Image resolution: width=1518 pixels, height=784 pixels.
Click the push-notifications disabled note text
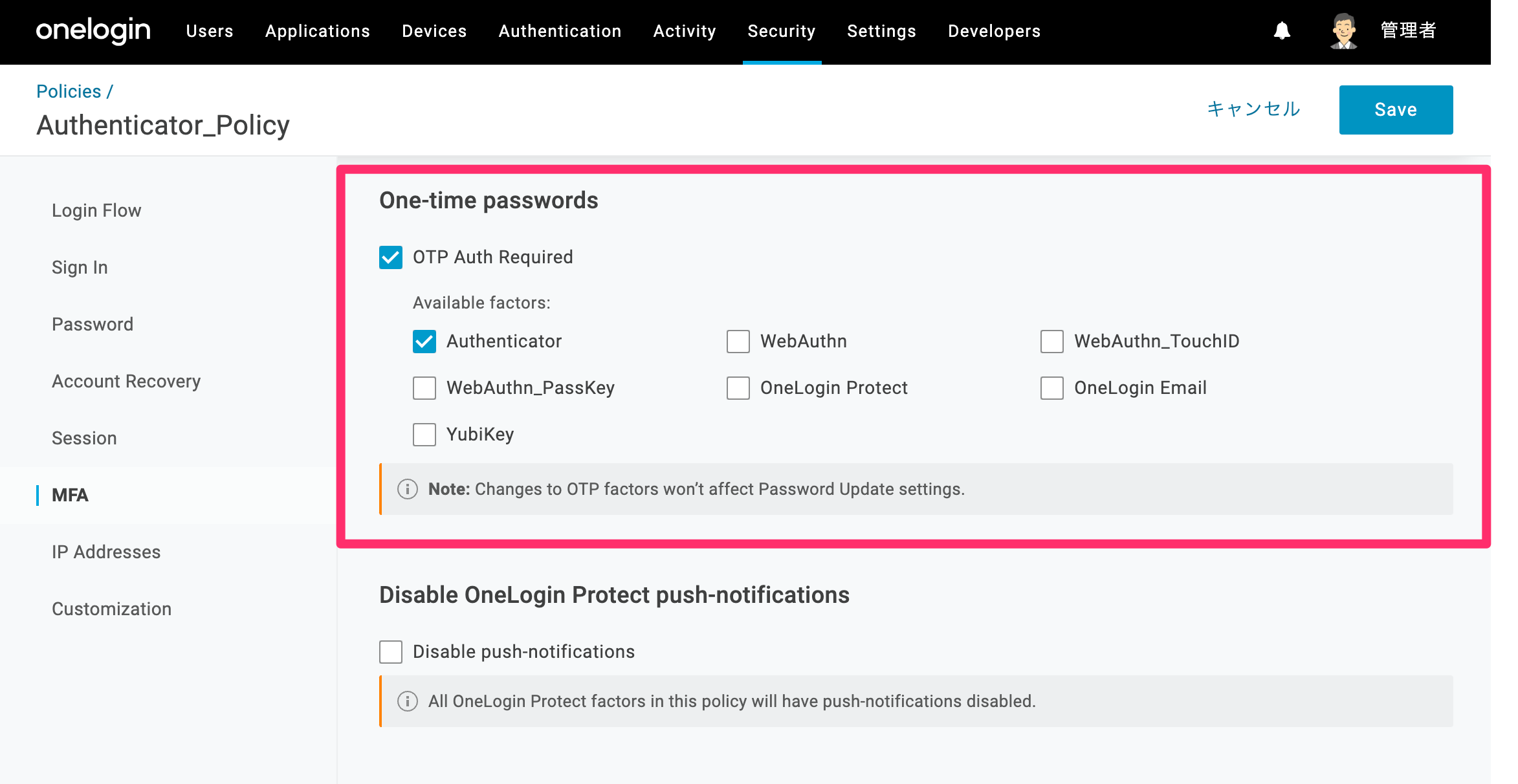732,701
